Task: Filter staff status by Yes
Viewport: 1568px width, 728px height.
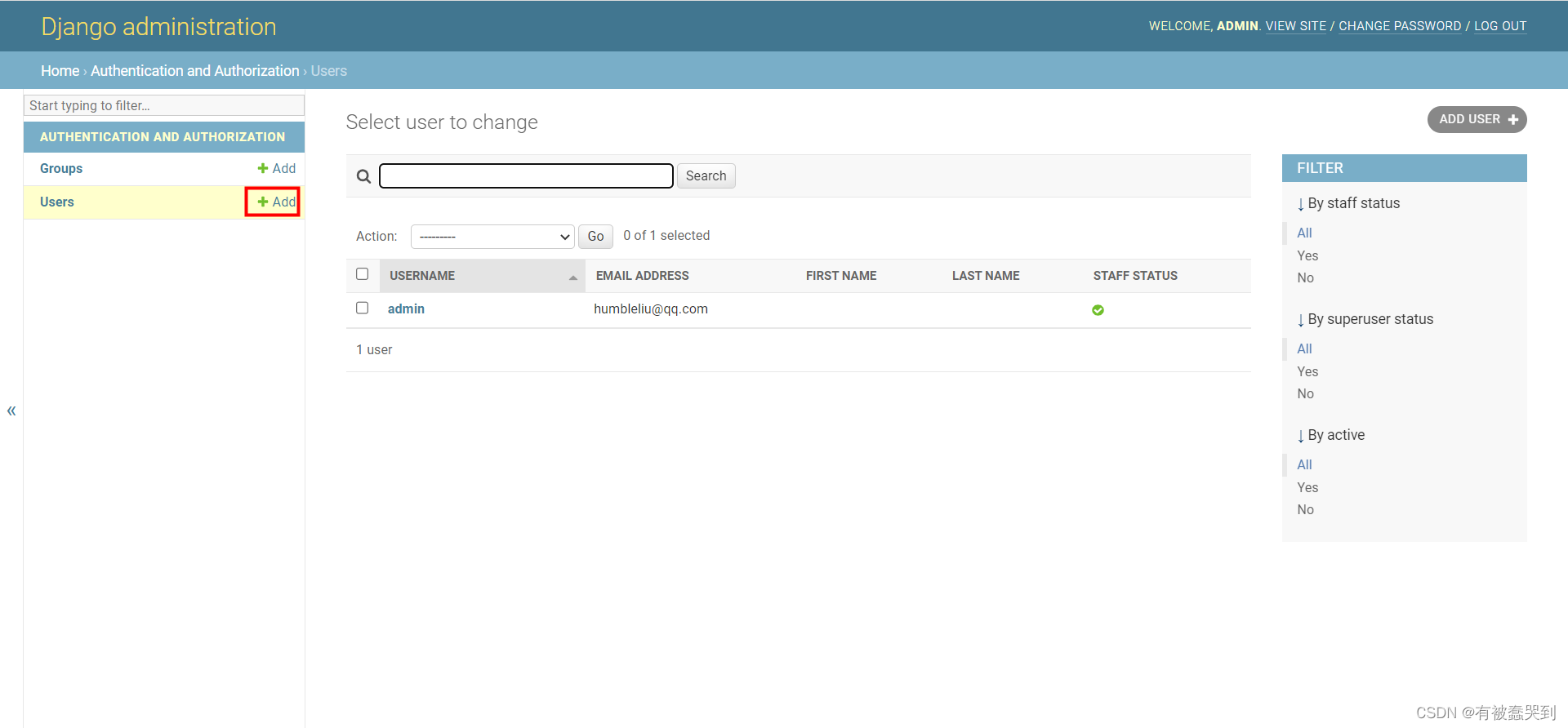Action: [1307, 255]
